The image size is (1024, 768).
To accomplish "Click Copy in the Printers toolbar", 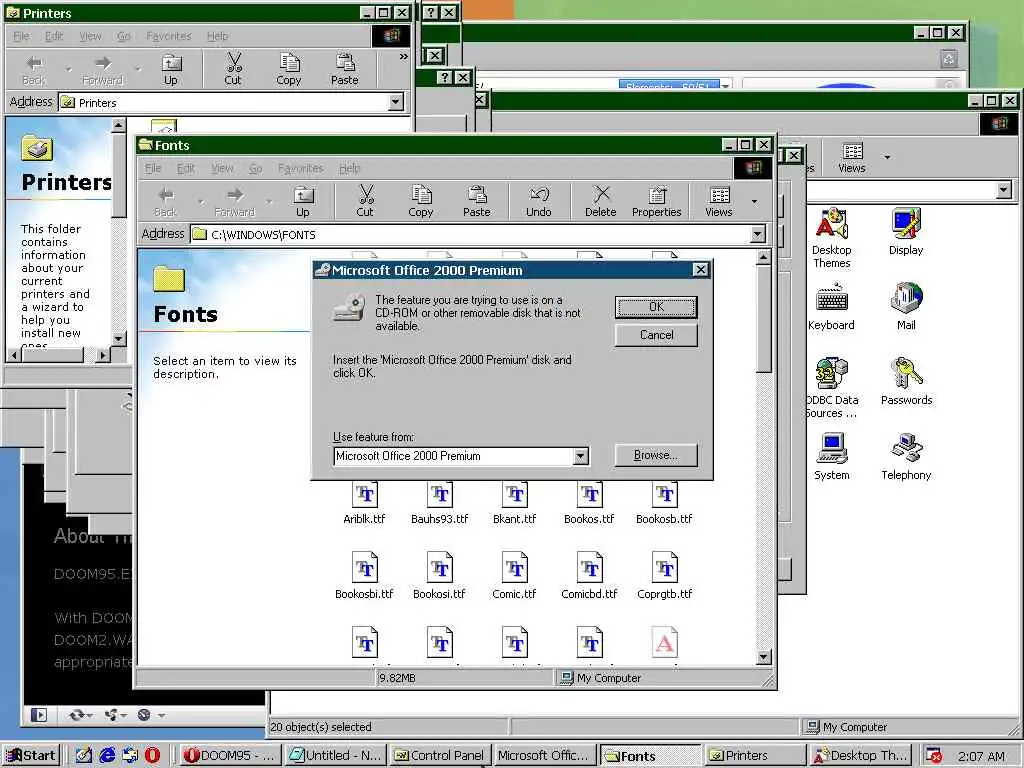I will tap(289, 69).
